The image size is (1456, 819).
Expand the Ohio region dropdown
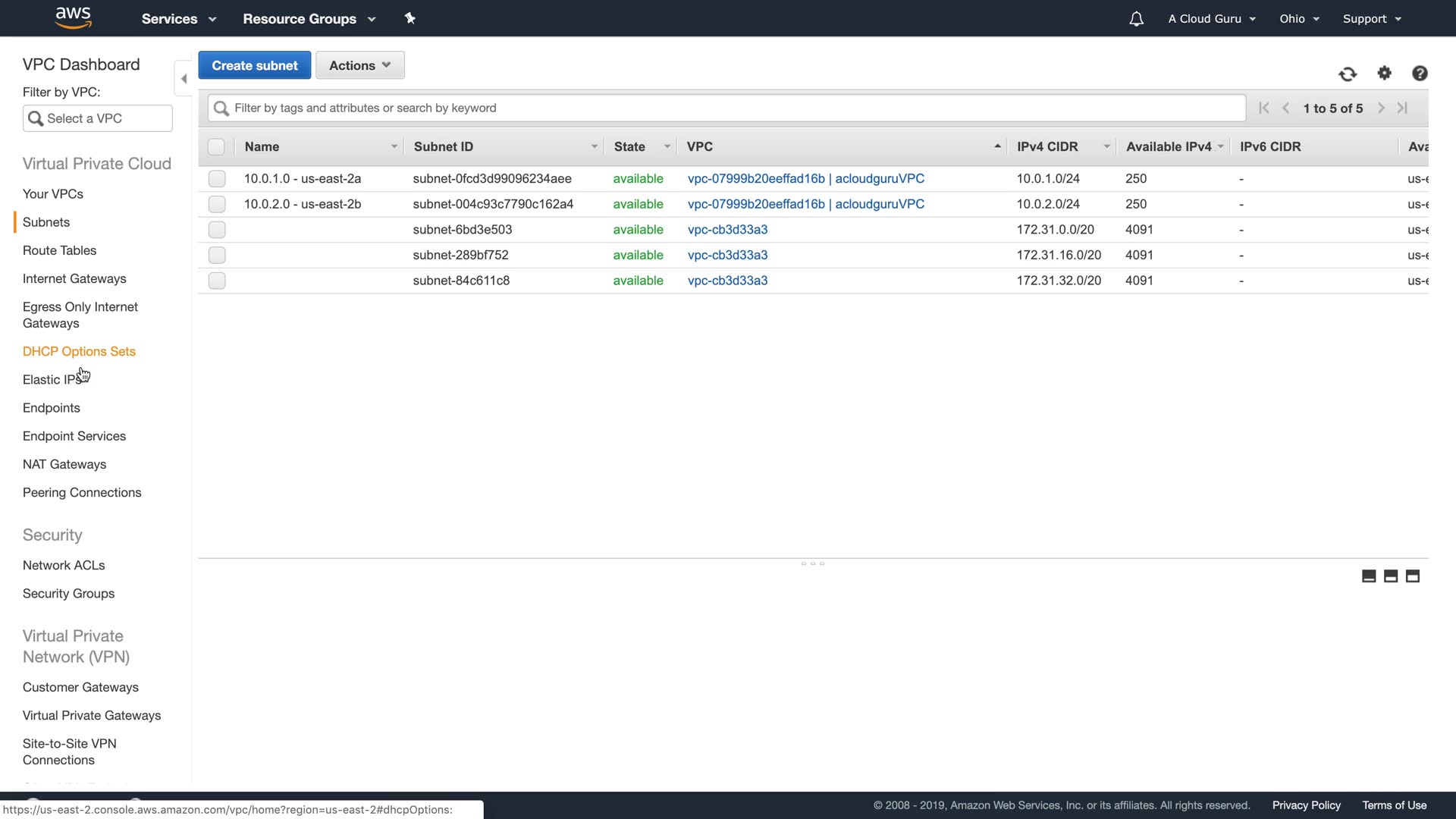point(1299,19)
